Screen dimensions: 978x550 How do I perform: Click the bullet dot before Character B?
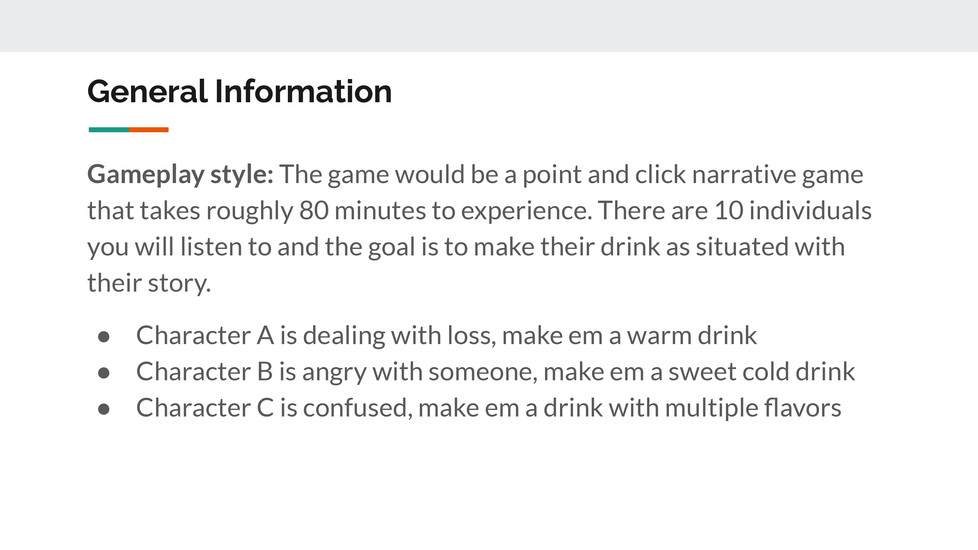click(103, 372)
